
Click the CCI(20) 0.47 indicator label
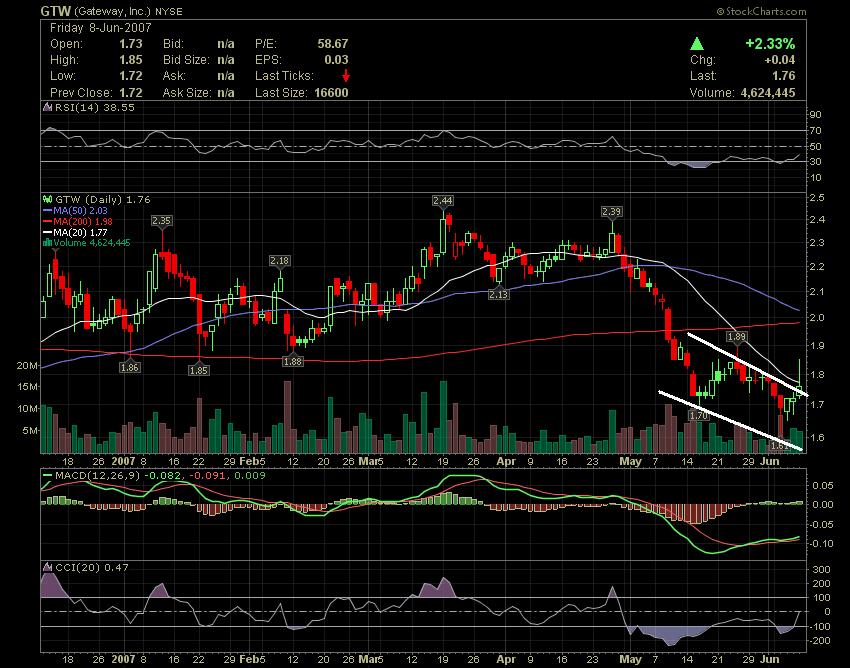[x=92, y=567]
